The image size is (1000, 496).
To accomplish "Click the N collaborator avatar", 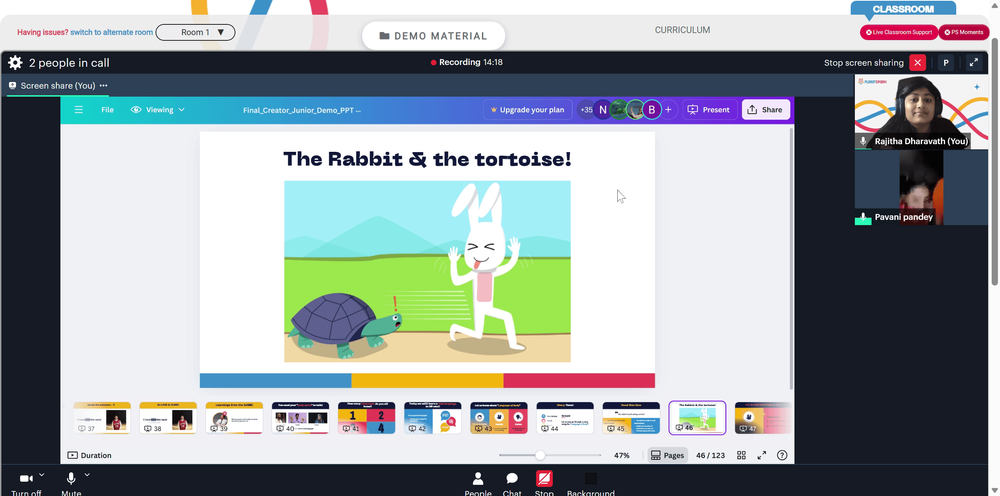I will [603, 110].
